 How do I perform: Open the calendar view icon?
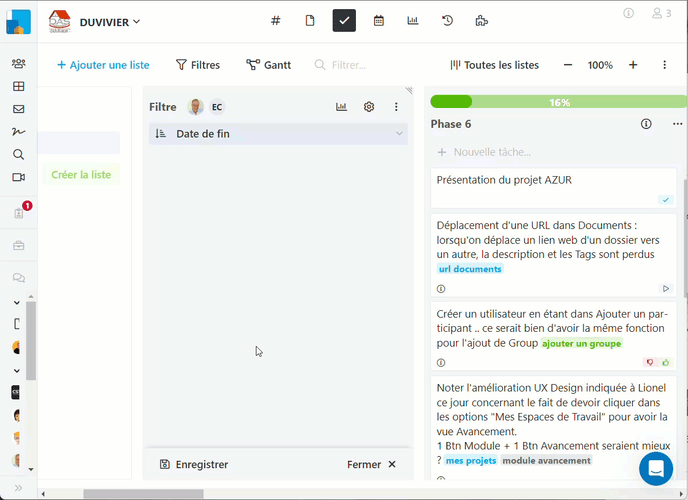(378, 20)
